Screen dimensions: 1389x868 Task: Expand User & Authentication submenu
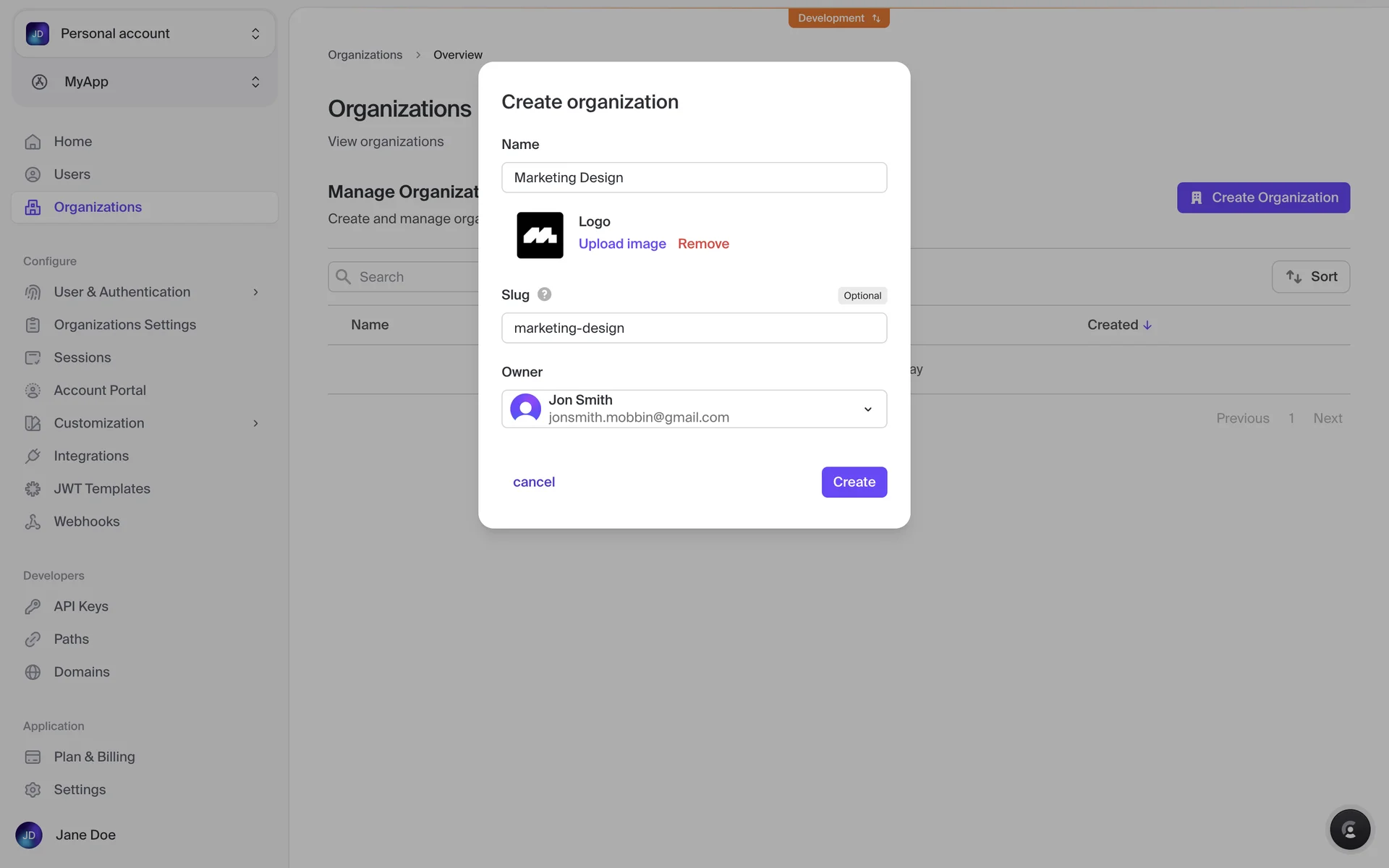(255, 292)
